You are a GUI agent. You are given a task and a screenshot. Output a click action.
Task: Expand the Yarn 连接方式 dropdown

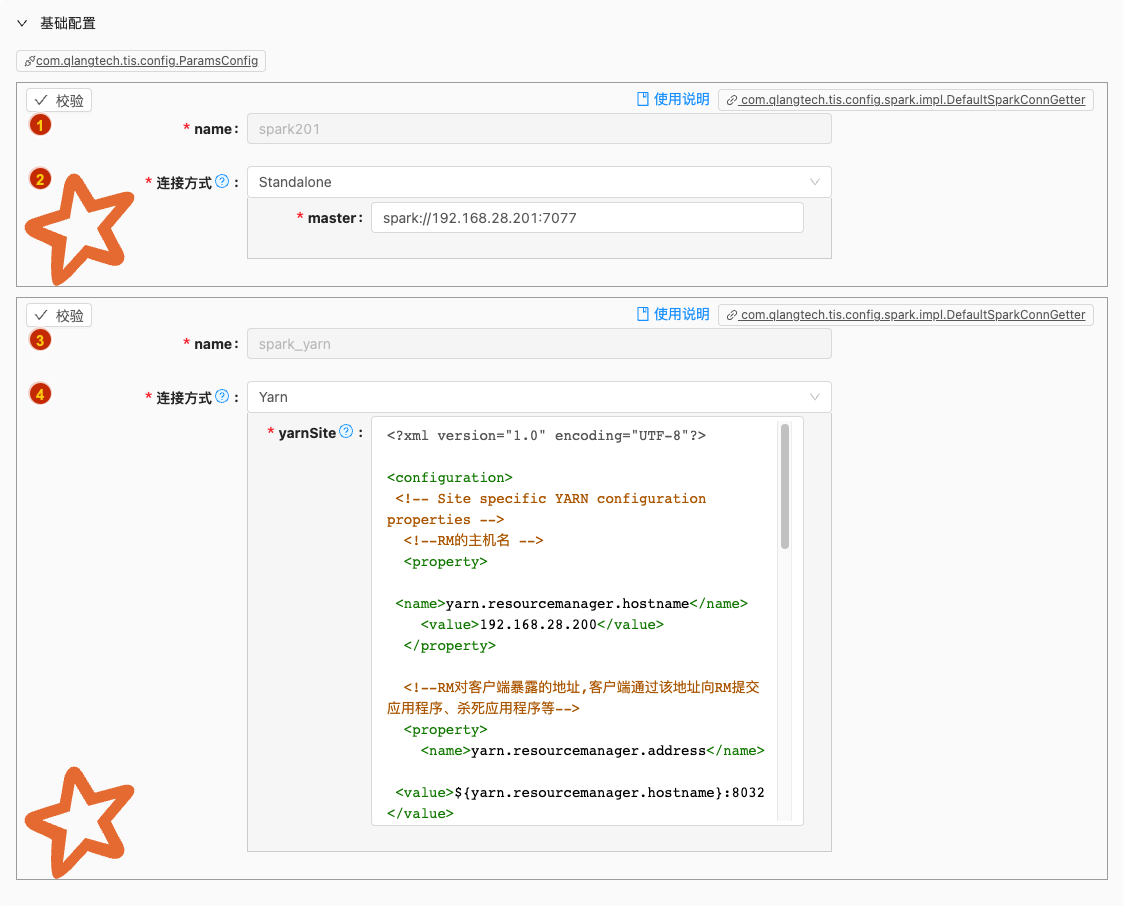(x=538, y=397)
